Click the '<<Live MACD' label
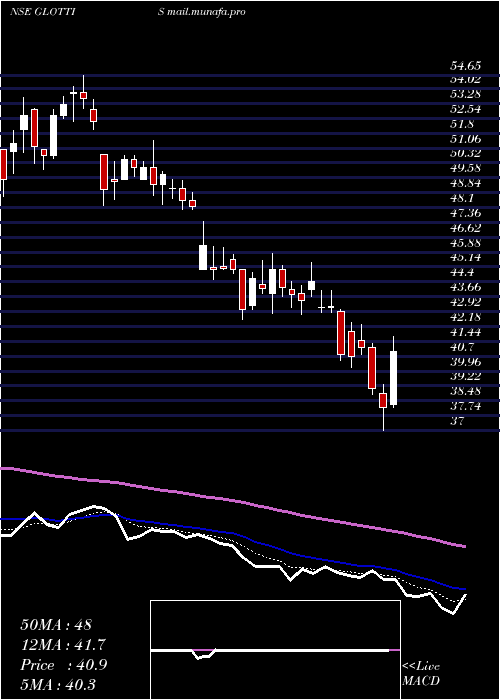The height and width of the screenshot is (700, 500). tap(421, 673)
